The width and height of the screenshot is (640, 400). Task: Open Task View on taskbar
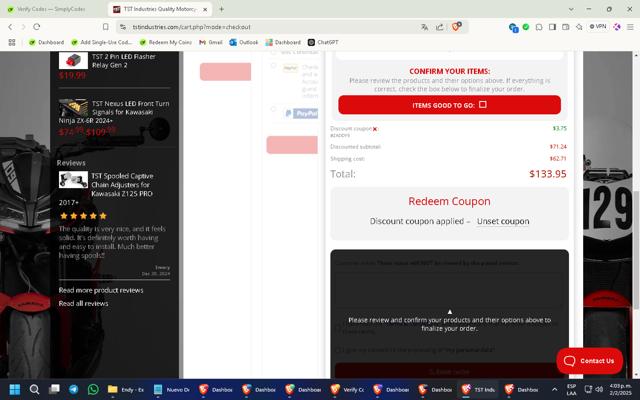[54, 389]
